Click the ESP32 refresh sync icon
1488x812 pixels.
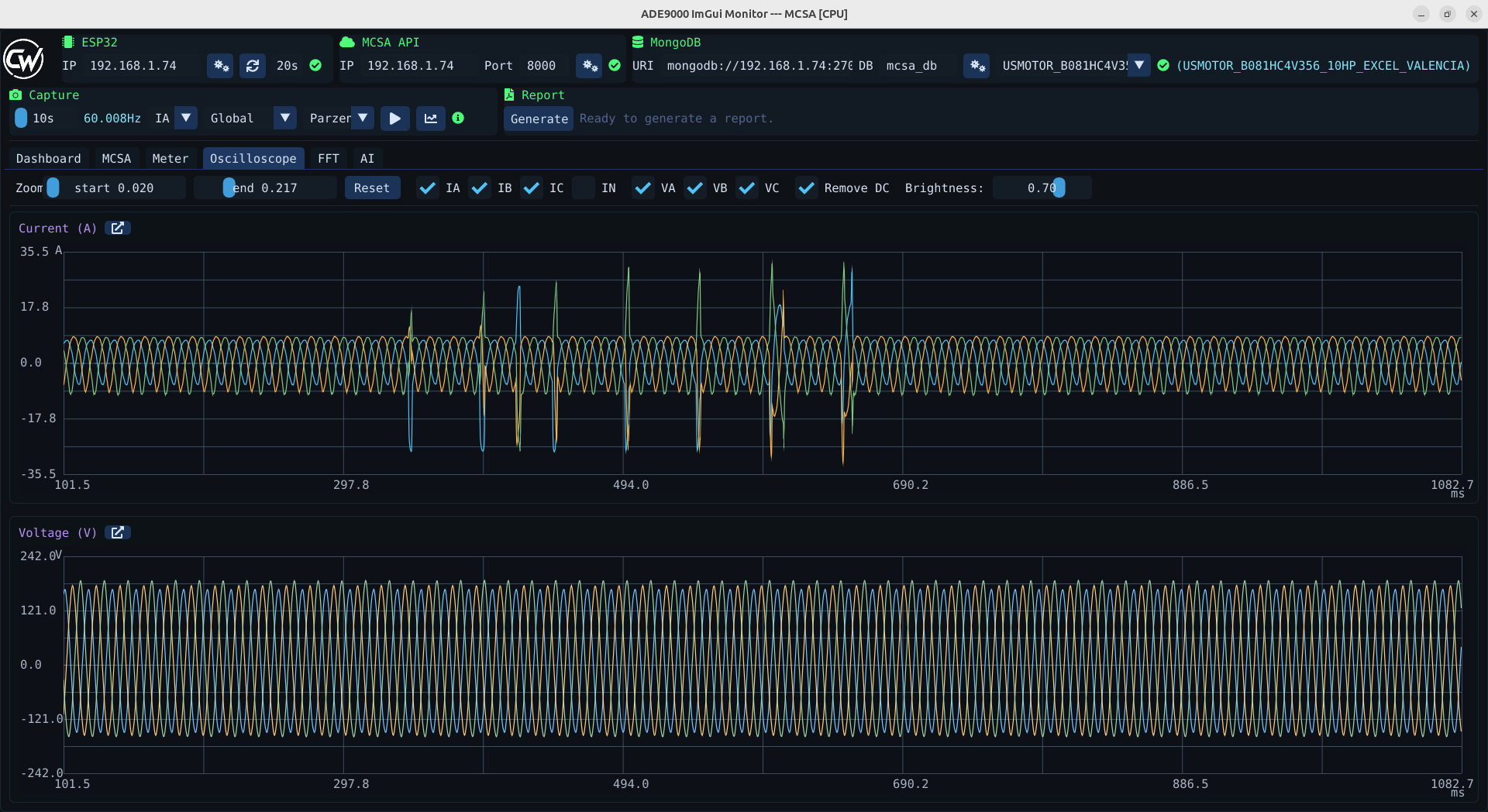(253, 66)
